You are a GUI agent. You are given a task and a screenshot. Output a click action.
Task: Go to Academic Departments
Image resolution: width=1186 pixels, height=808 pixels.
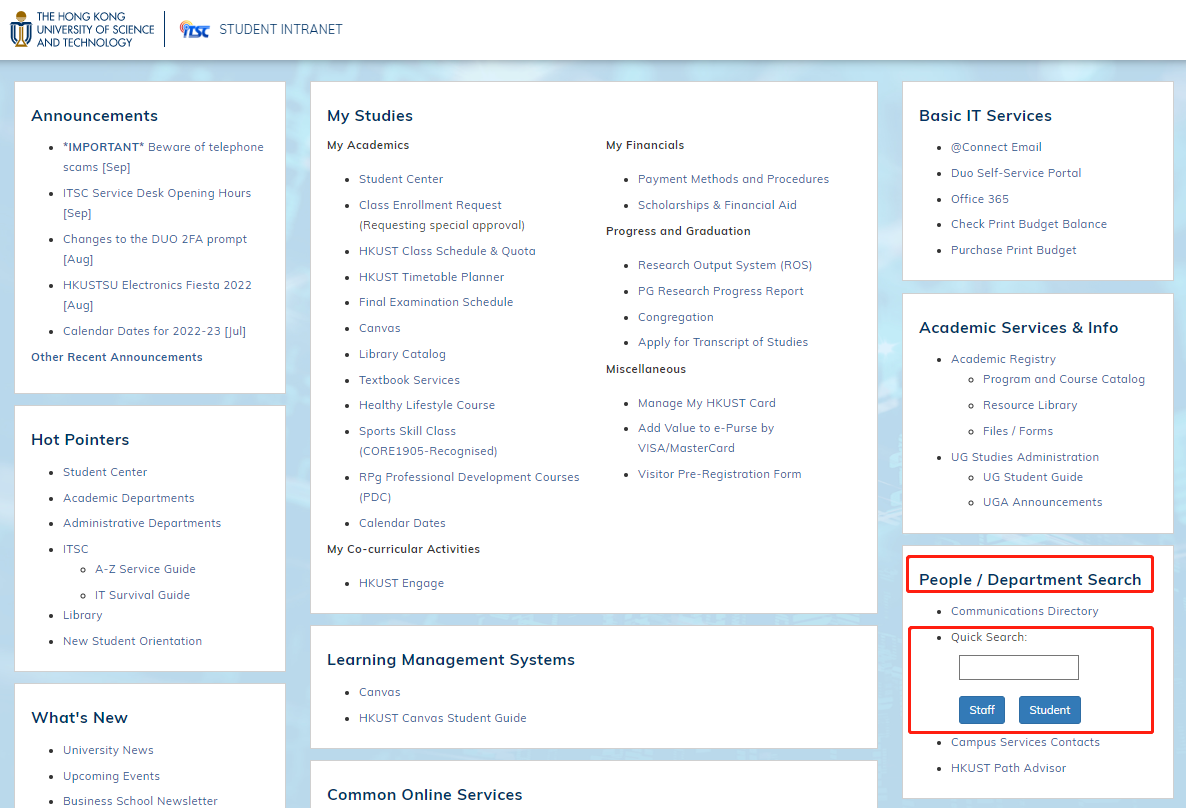tap(129, 498)
